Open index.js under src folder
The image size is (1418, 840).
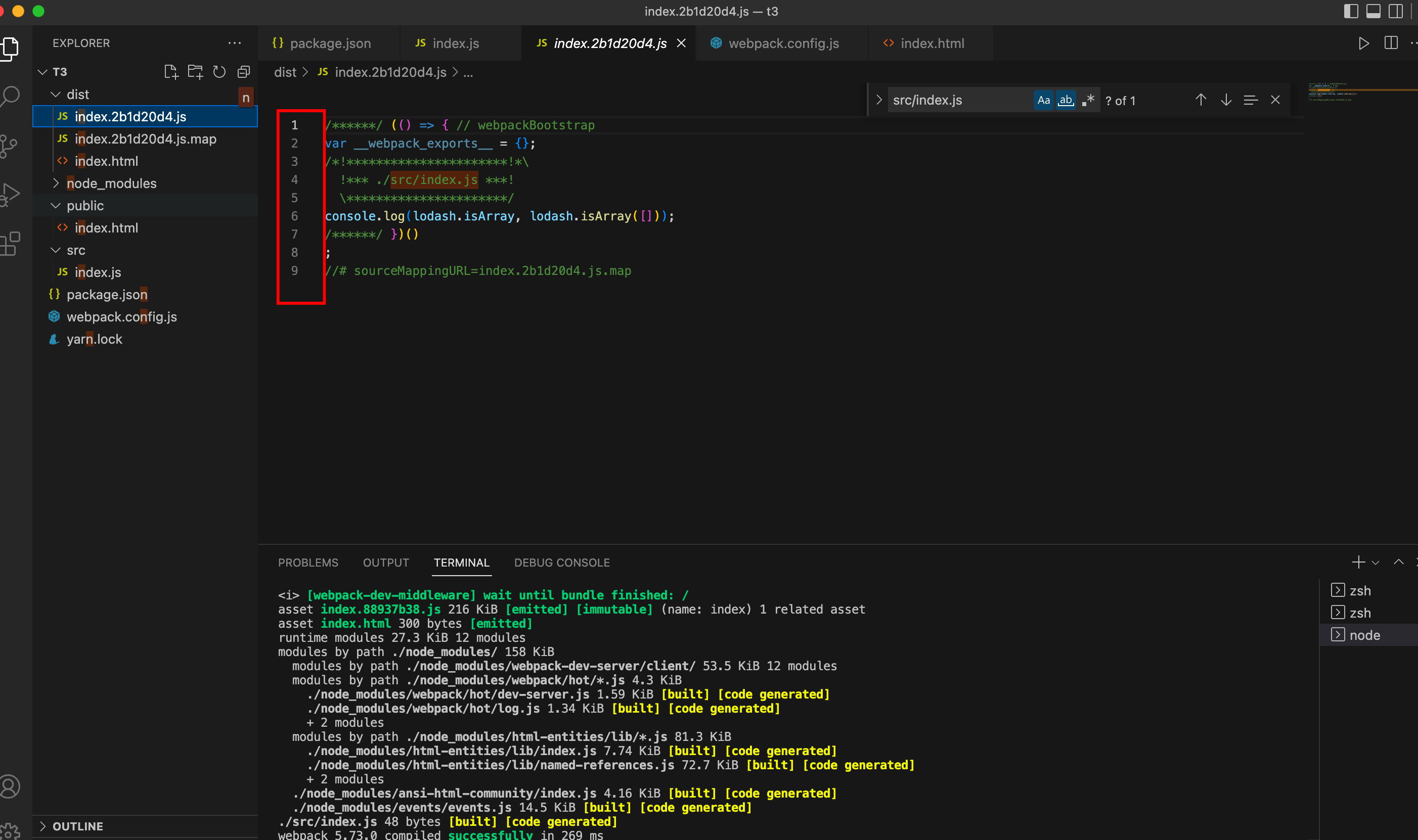pos(145,272)
